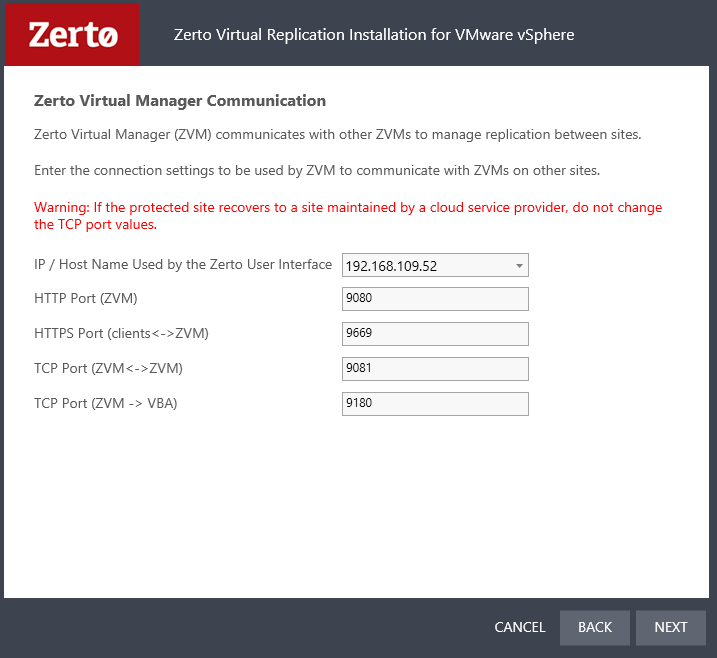Click the red Zerto logo
The image size is (717, 658).
[73, 34]
